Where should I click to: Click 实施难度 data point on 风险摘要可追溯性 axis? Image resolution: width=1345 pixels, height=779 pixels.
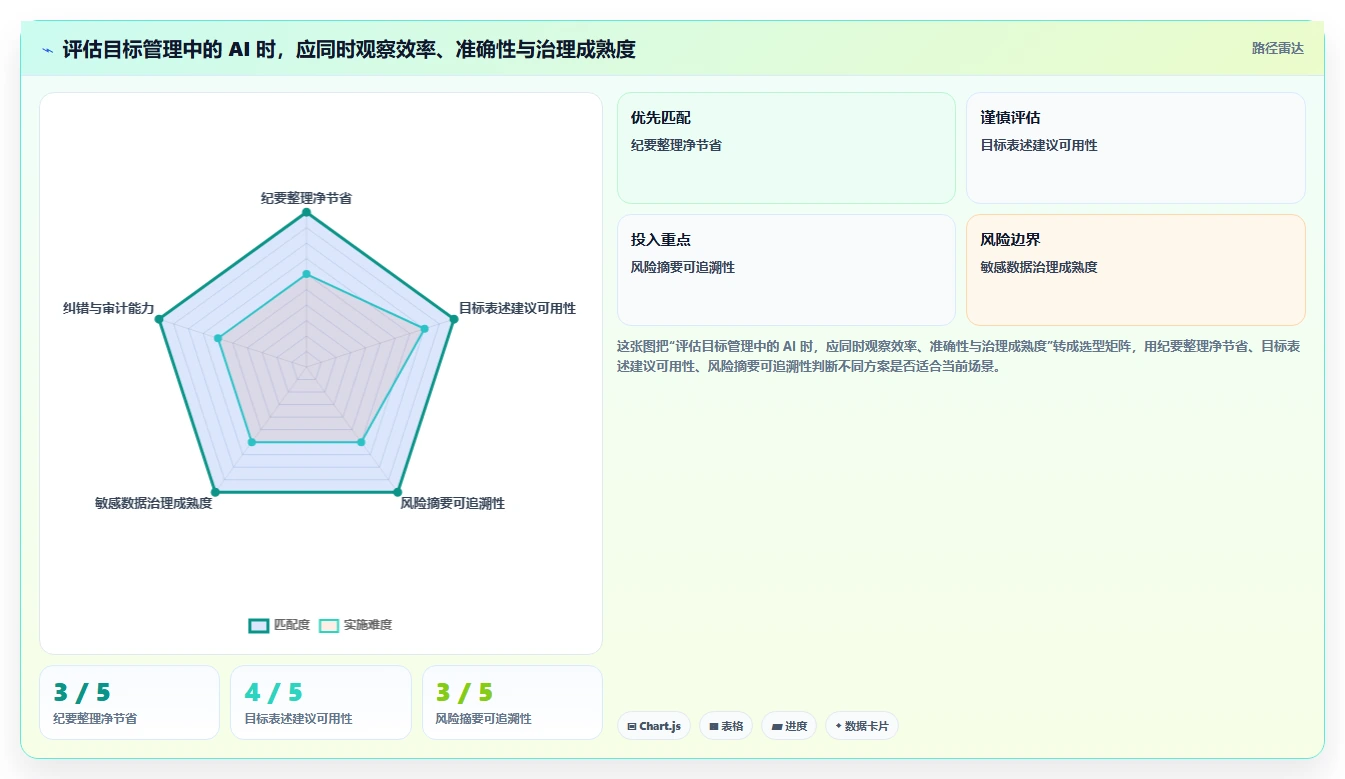coord(361,442)
